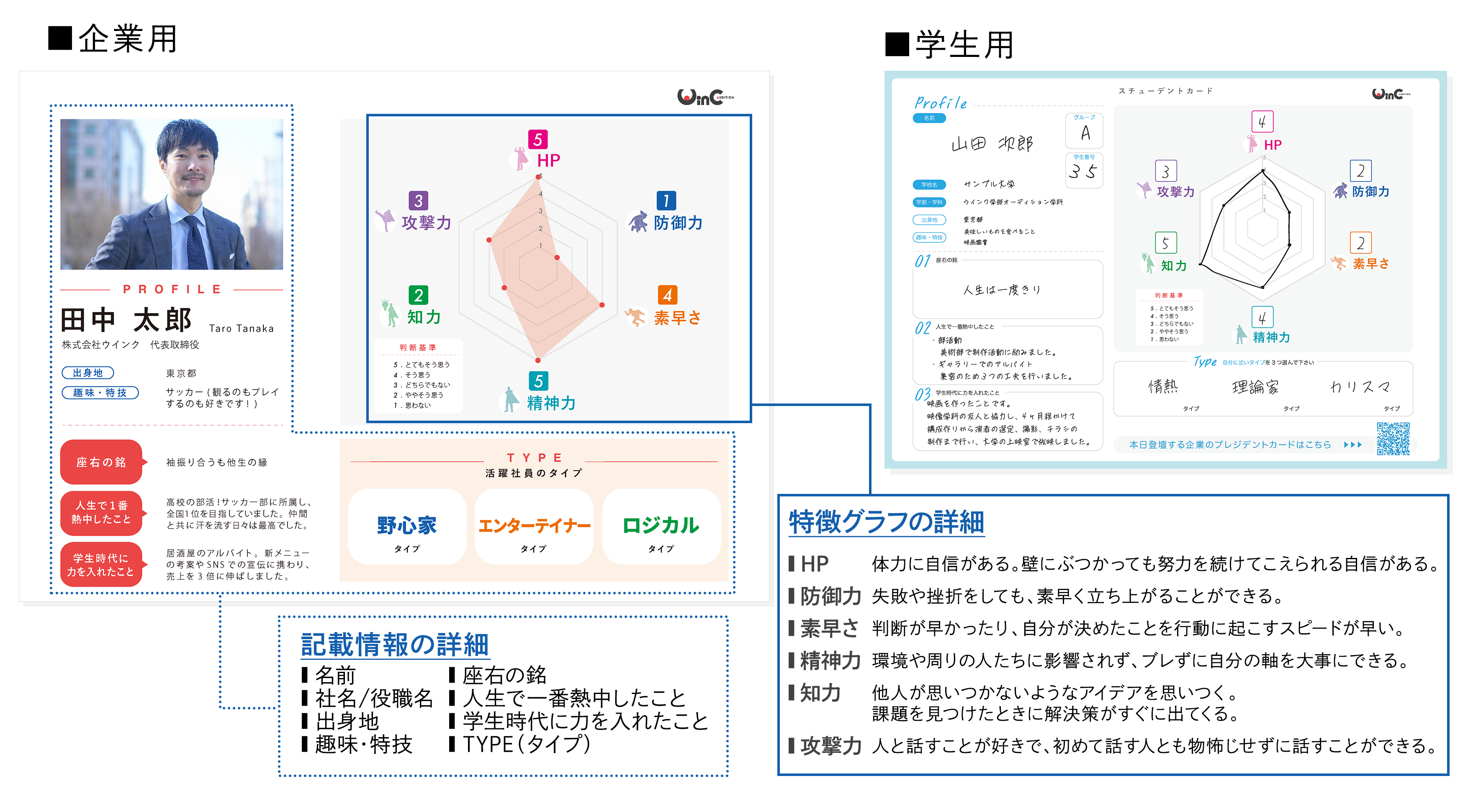Click the 防御力 row in 特徴グラフの詳細
Viewport: 1468px width, 812px height.
tap(1036, 596)
